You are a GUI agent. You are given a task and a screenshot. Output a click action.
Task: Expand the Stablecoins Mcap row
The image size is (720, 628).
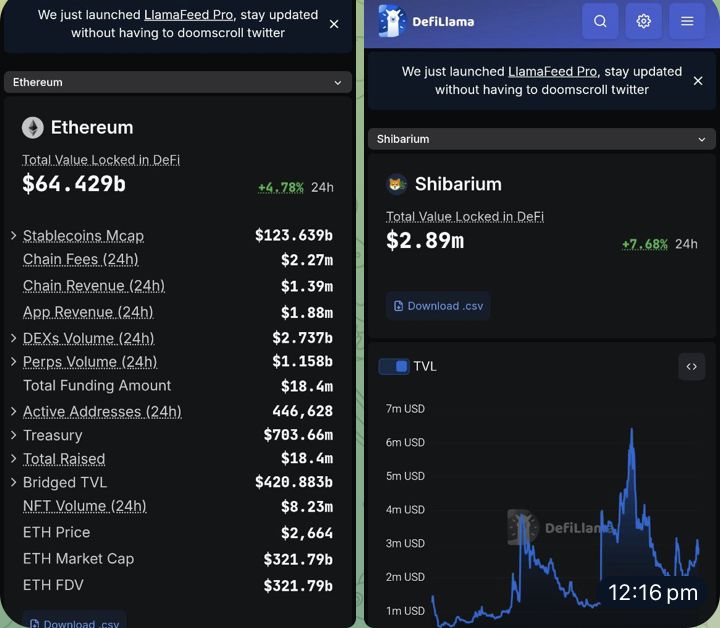[x=14, y=236]
